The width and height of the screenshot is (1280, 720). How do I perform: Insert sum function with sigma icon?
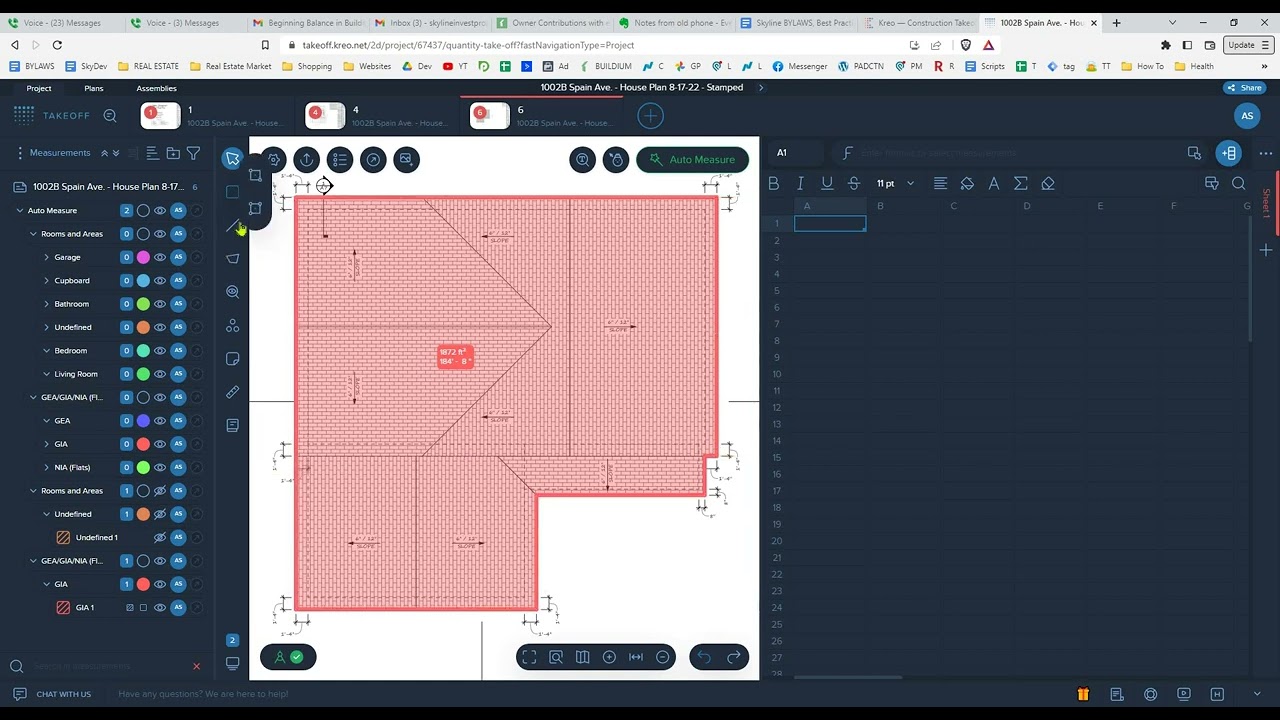pyautogui.click(x=1021, y=183)
